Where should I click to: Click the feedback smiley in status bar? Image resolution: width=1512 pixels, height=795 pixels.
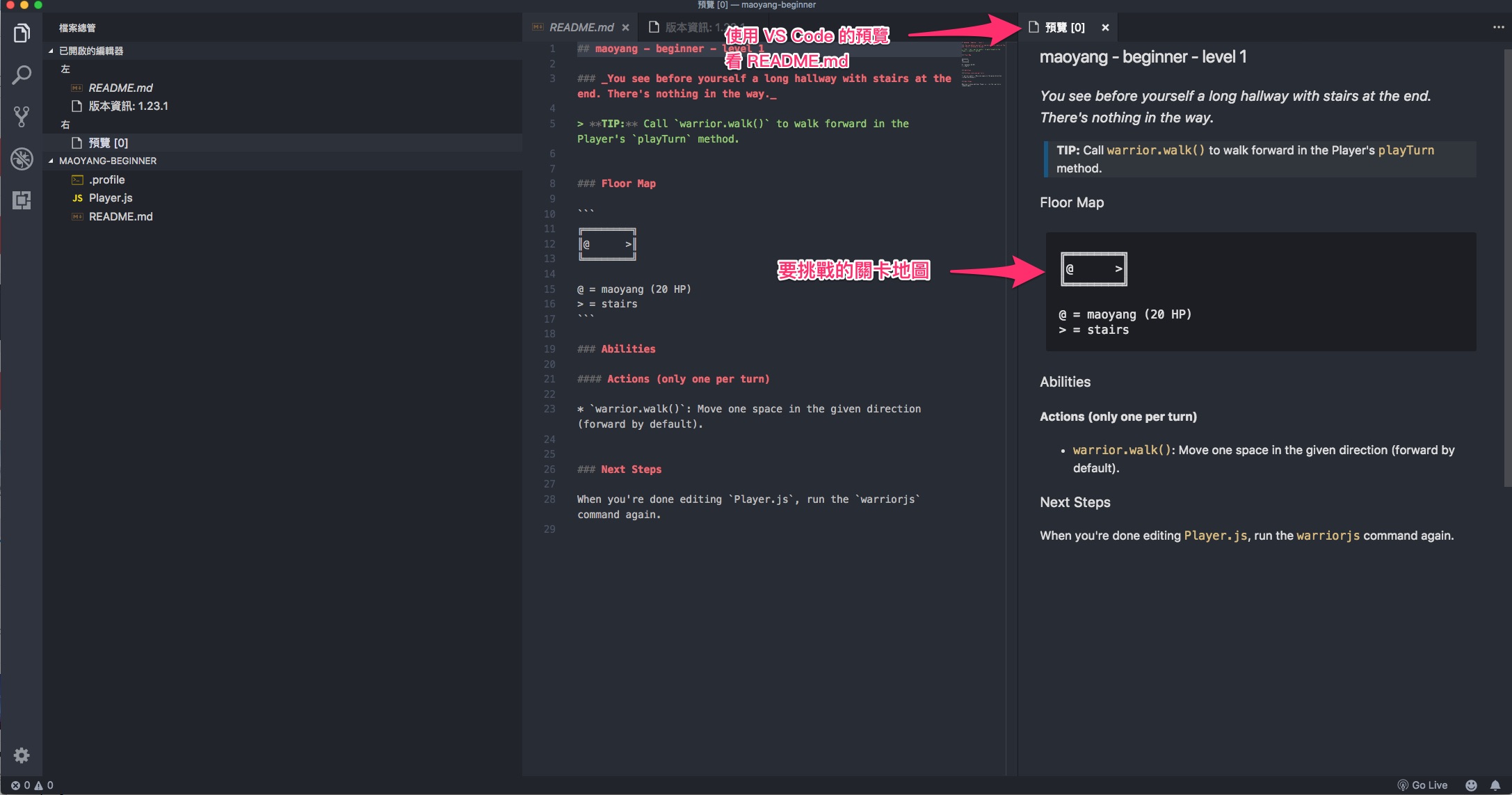coord(1472,785)
